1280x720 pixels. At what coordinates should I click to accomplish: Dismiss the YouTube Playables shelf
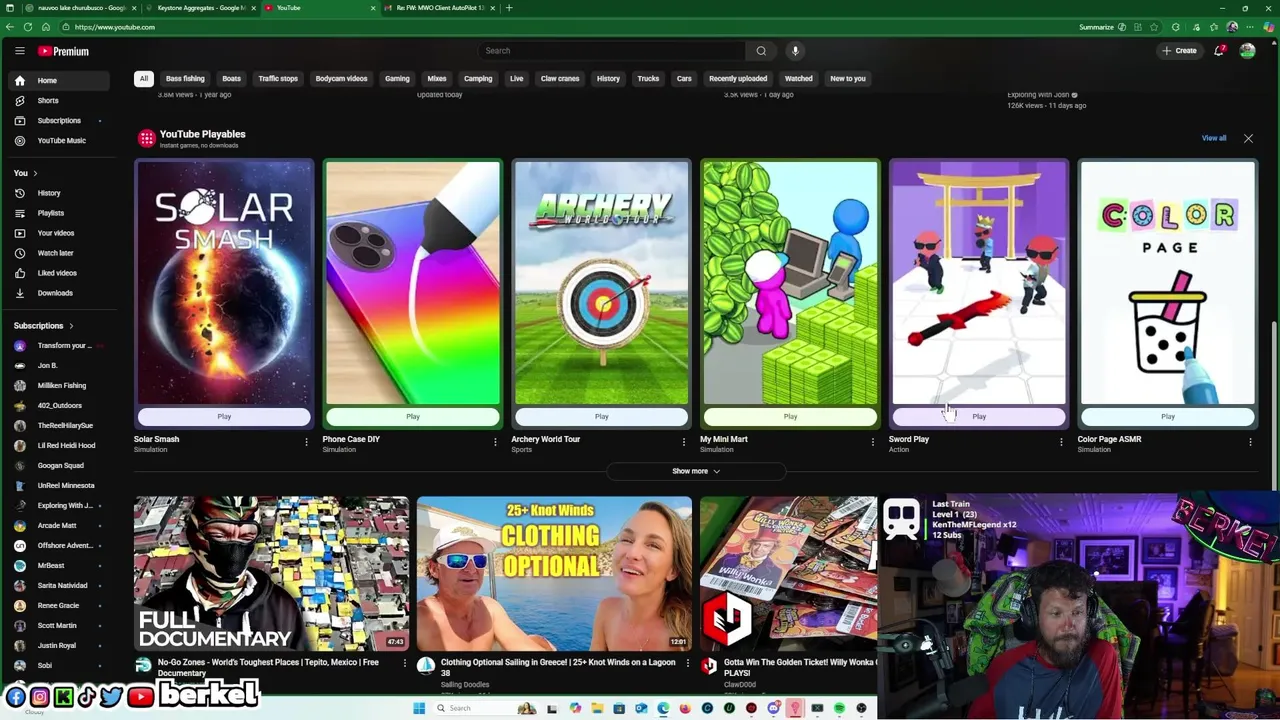click(1248, 138)
